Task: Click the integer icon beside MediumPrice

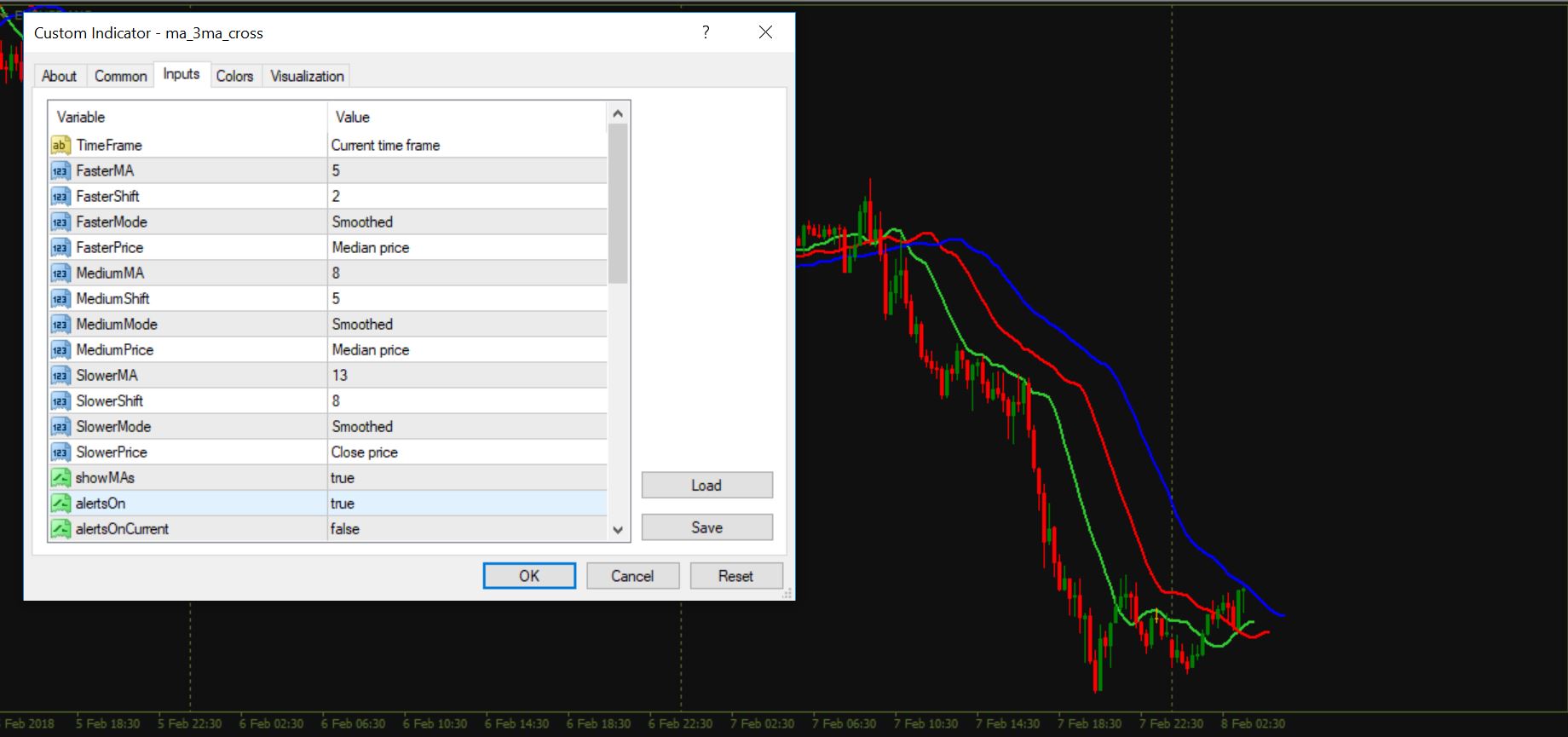Action: (60, 349)
